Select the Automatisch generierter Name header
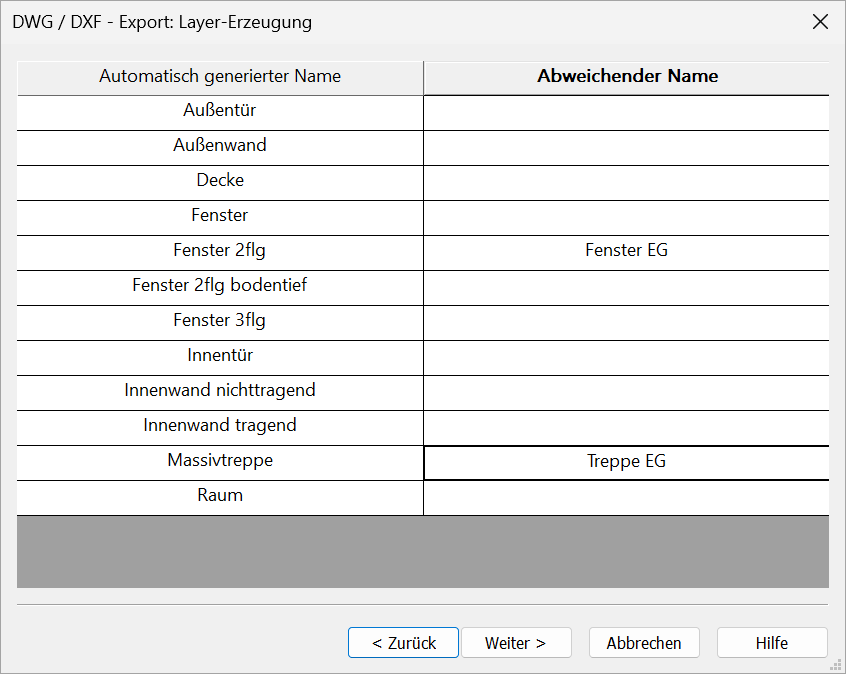Image resolution: width=846 pixels, height=674 pixels. (x=220, y=78)
